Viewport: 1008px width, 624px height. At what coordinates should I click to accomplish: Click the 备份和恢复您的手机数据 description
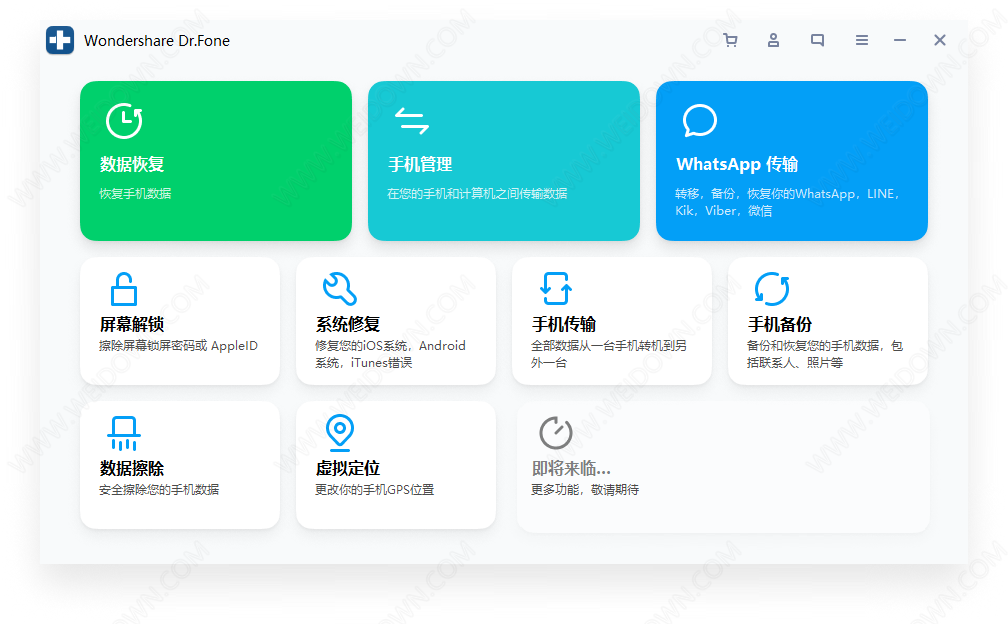825,354
